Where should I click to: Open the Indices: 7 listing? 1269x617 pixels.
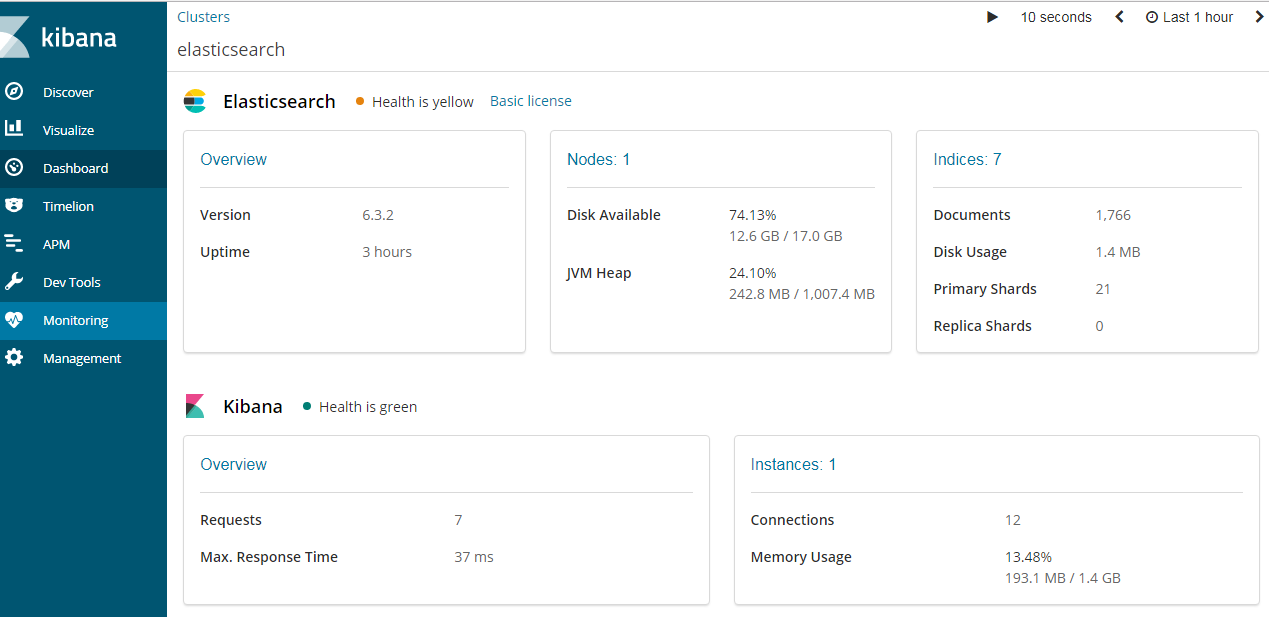[967, 159]
